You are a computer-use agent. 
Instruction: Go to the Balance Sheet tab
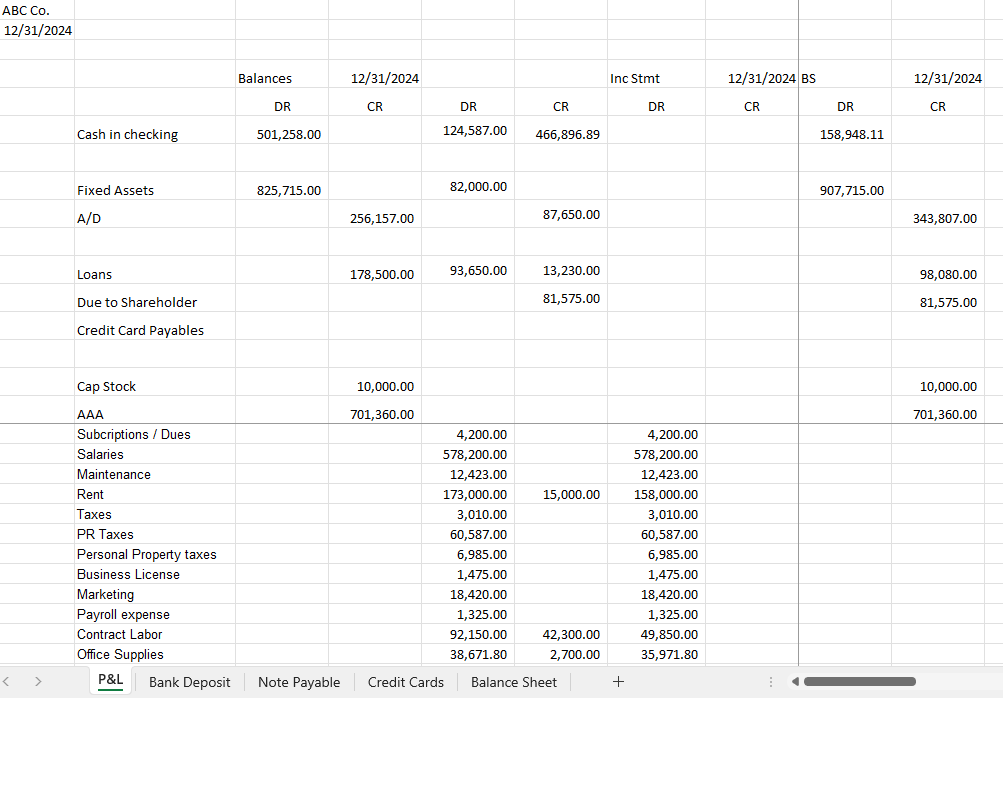pyautogui.click(x=513, y=682)
